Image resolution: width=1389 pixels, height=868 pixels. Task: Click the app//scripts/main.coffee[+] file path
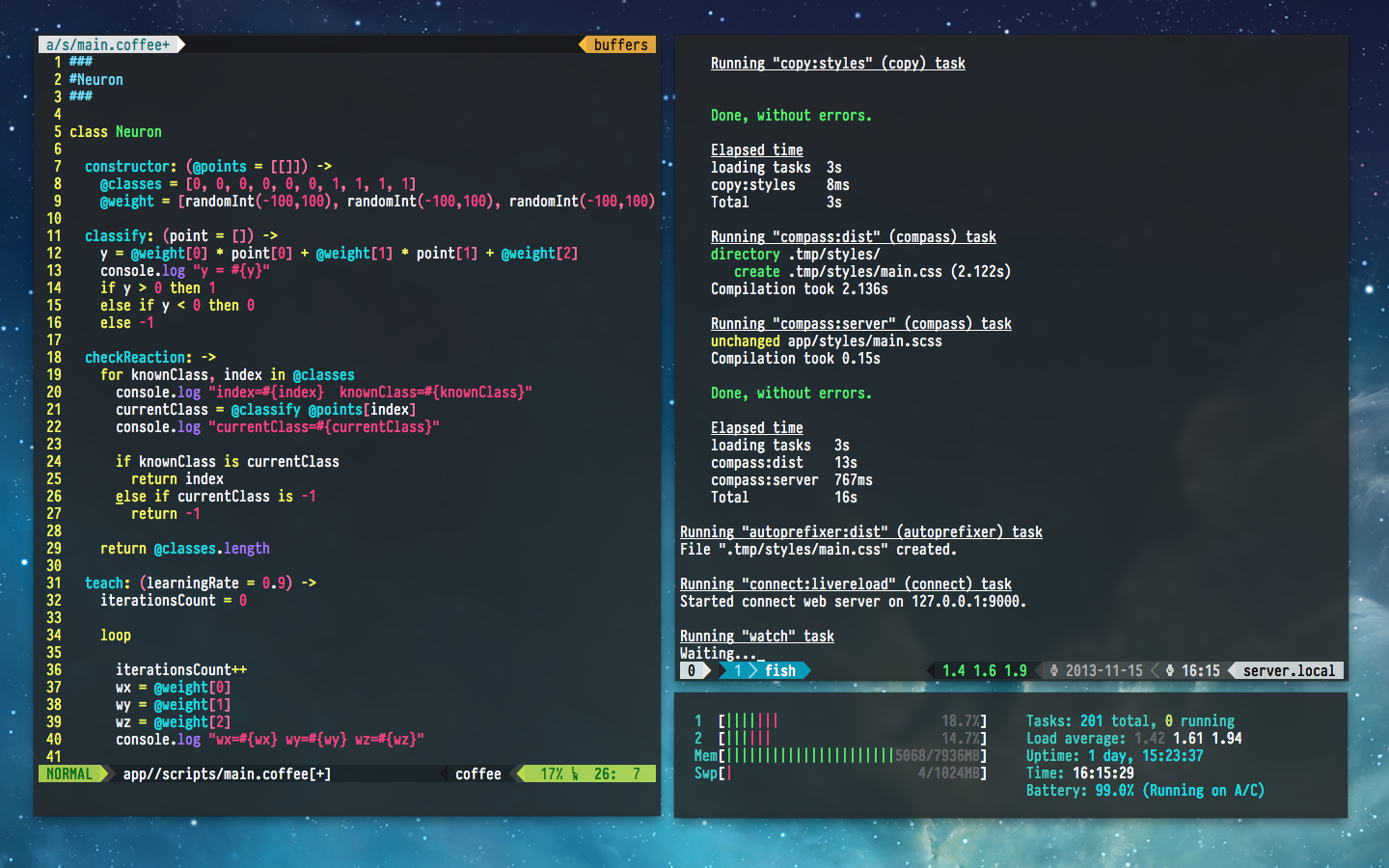227,774
